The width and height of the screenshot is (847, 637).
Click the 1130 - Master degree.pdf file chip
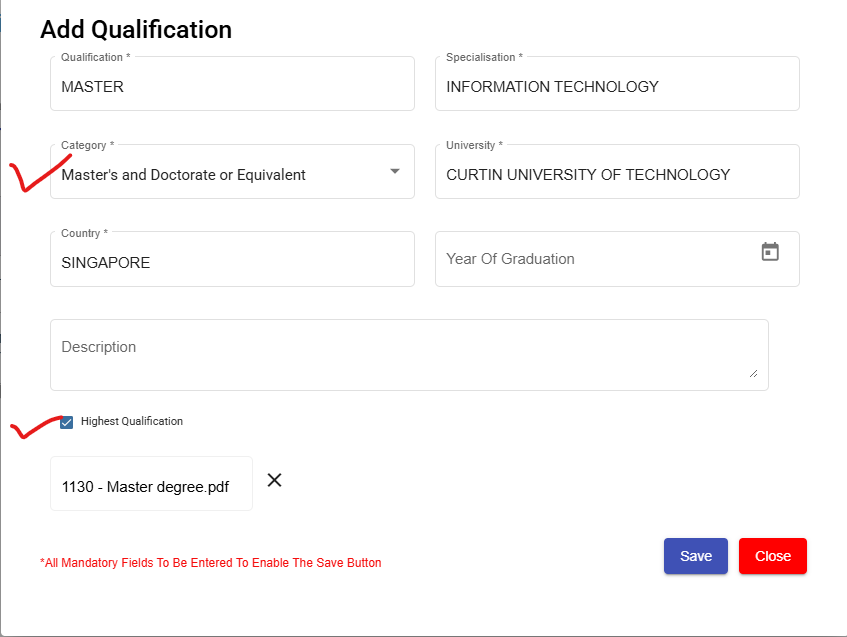146,487
